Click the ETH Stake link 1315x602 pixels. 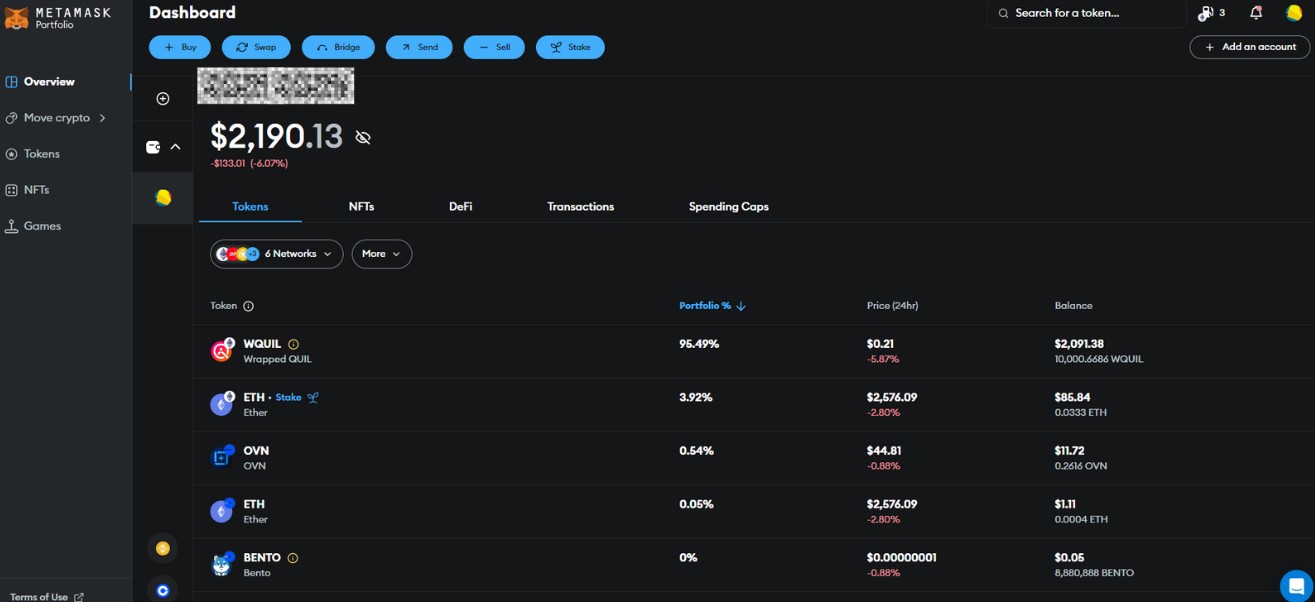coord(289,397)
